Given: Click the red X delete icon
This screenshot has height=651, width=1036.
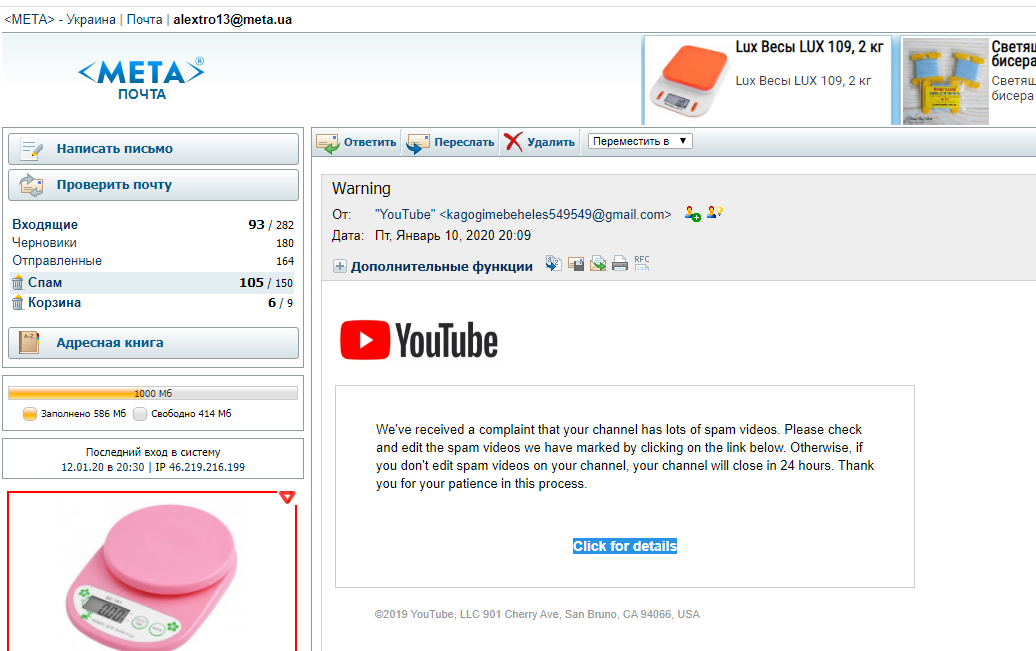Looking at the screenshot, I should tap(513, 141).
